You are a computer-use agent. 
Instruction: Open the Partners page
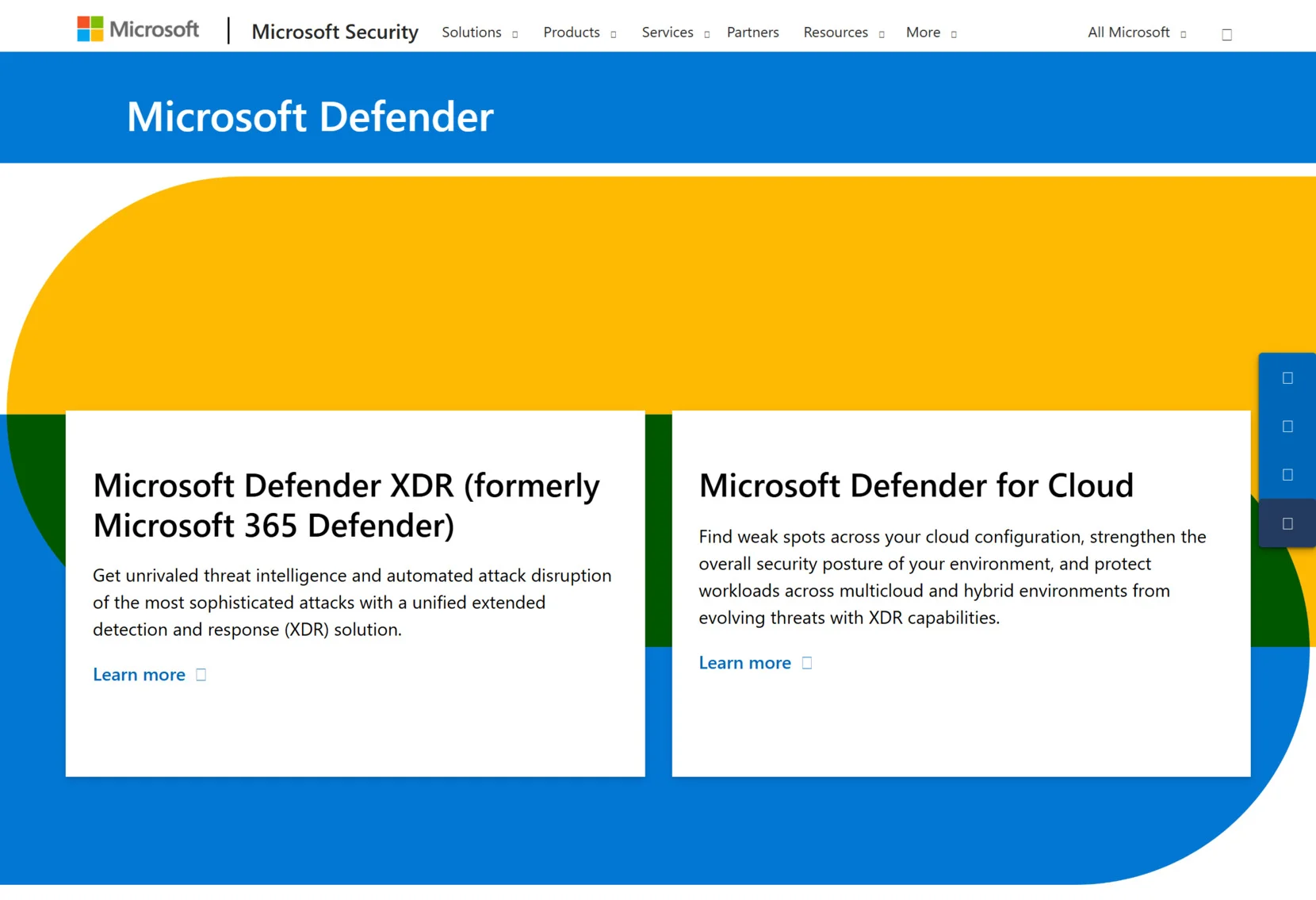tap(752, 33)
